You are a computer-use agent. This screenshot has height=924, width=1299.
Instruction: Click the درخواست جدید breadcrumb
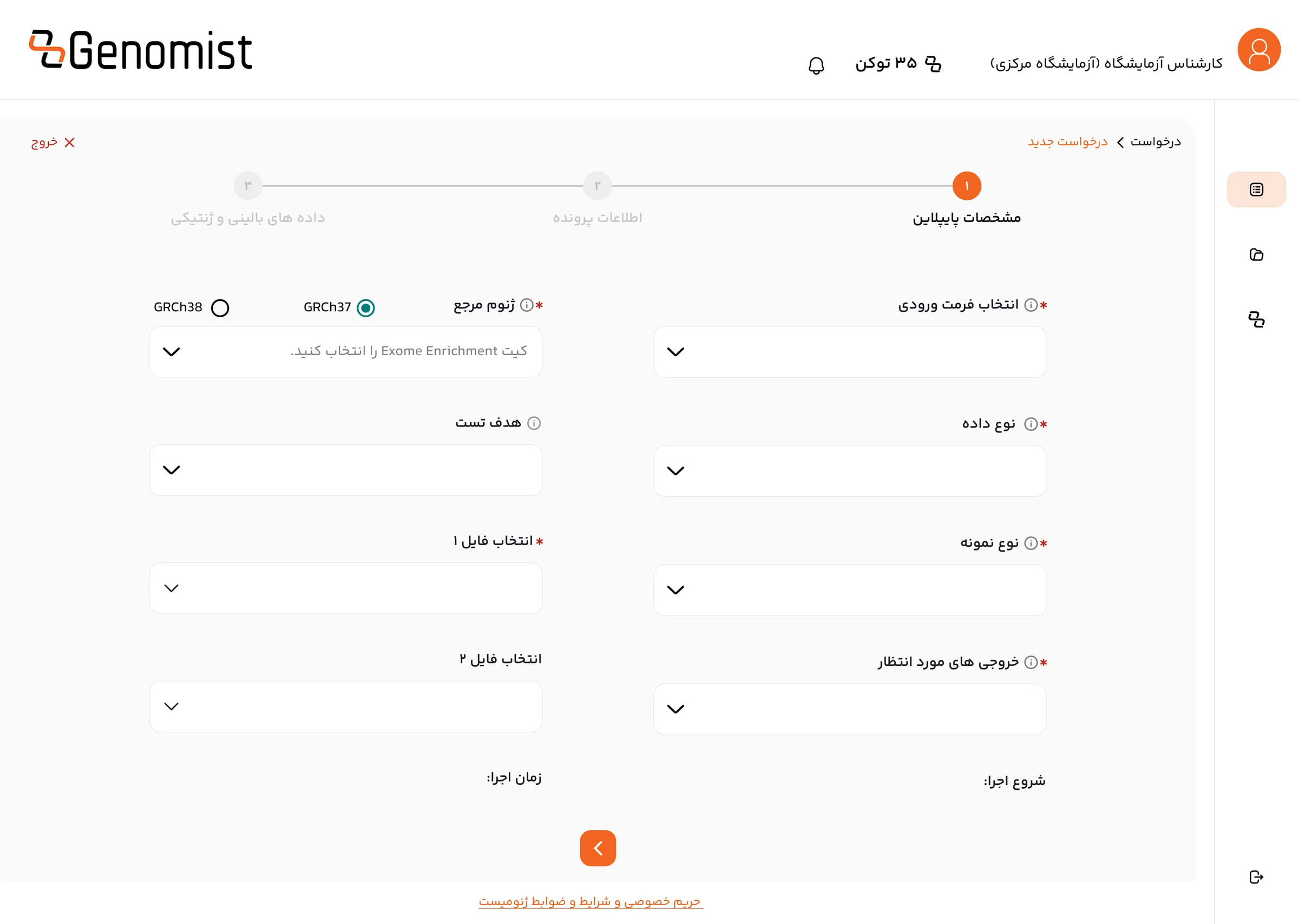click(x=1067, y=142)
